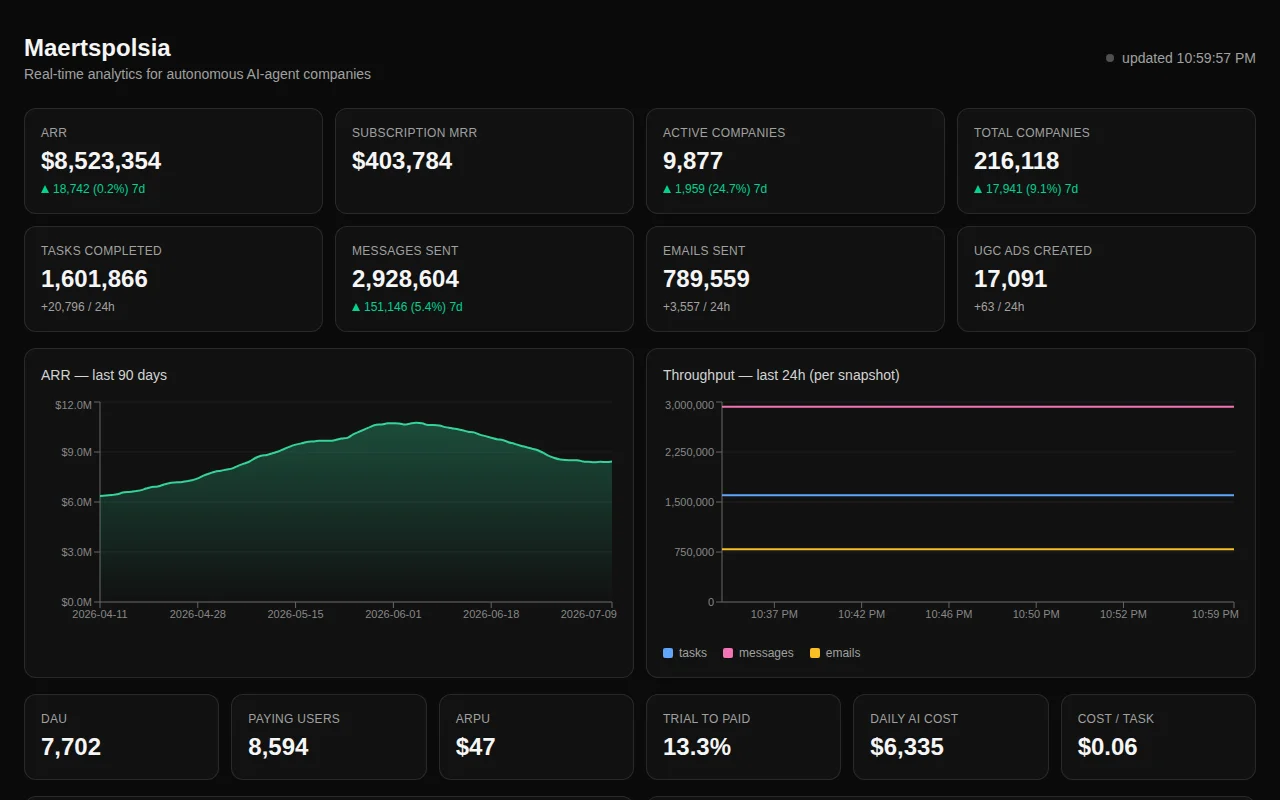Select the Daily AI Cost value $6,335
Screen dimensions: 1280x800
tap(907, 747)
